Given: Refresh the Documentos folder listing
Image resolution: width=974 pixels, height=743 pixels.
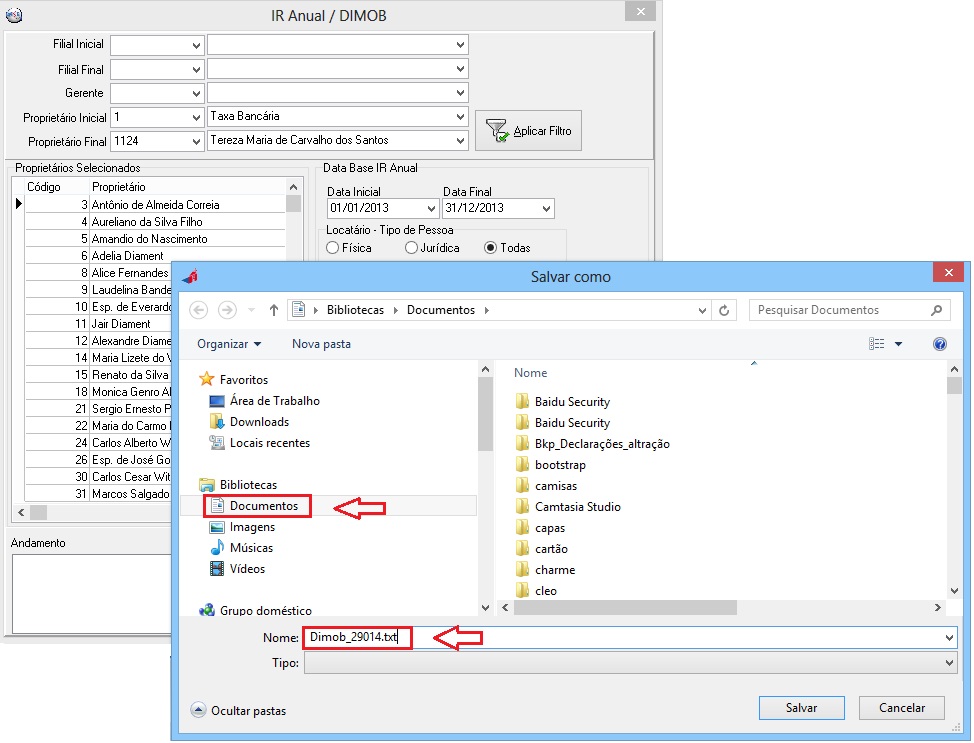Looking at the screenshot, I should 724,310.
